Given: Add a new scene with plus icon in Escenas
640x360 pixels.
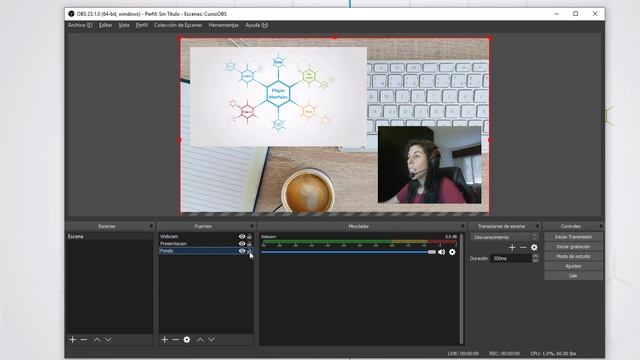Looking at the screenshot, I should 73,340.
